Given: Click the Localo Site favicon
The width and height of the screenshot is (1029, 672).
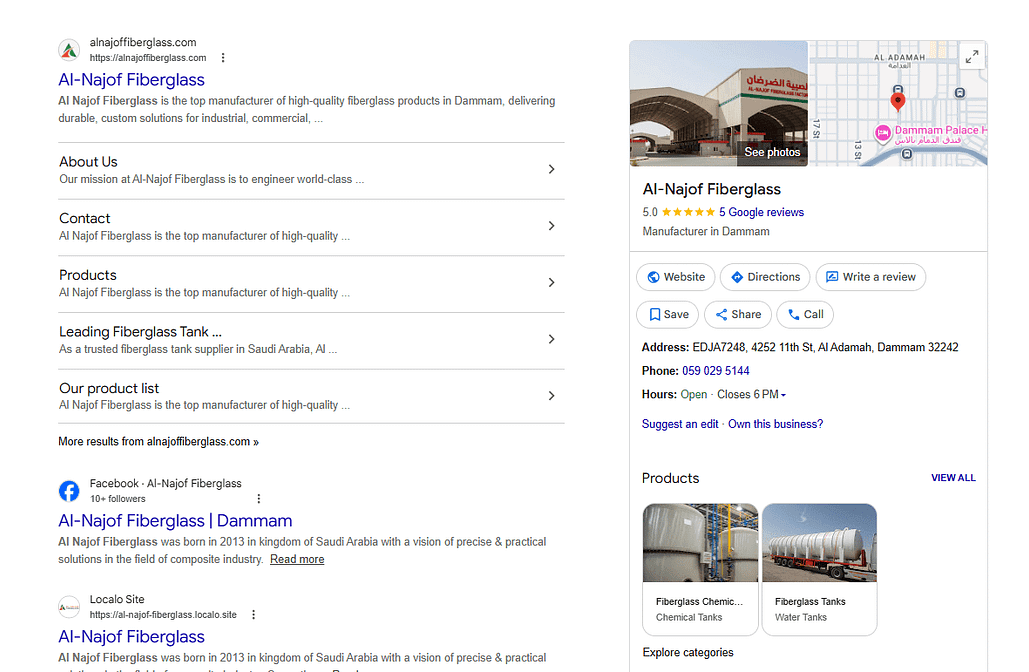Looking at the screenshot, I should (x=69, y=607).
